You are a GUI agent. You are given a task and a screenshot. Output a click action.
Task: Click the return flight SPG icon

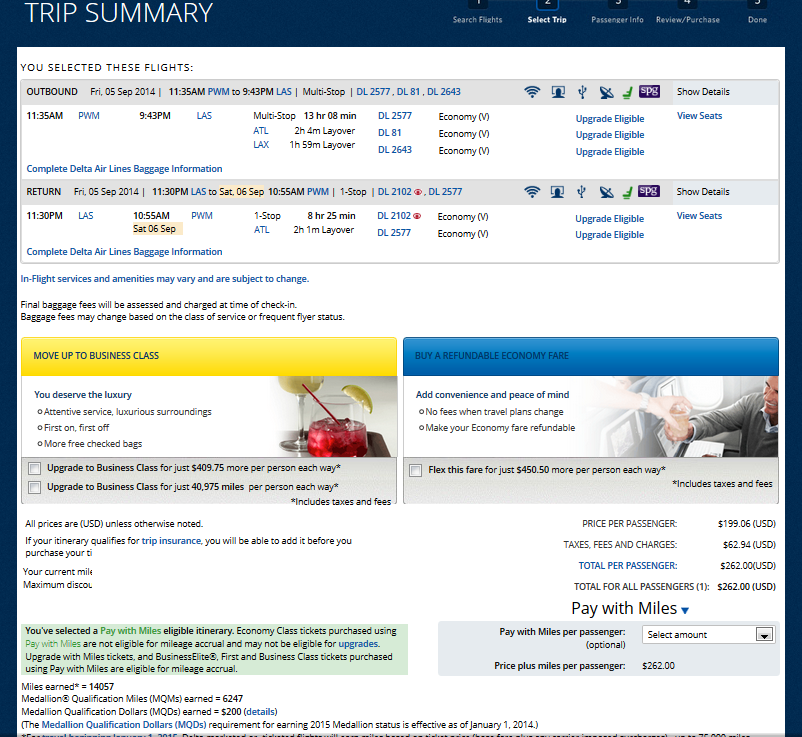649,191
